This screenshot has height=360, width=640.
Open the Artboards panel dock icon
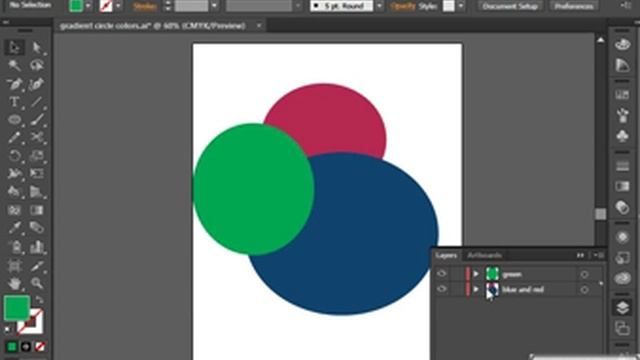pyautogui.click(x=622, y=328)
